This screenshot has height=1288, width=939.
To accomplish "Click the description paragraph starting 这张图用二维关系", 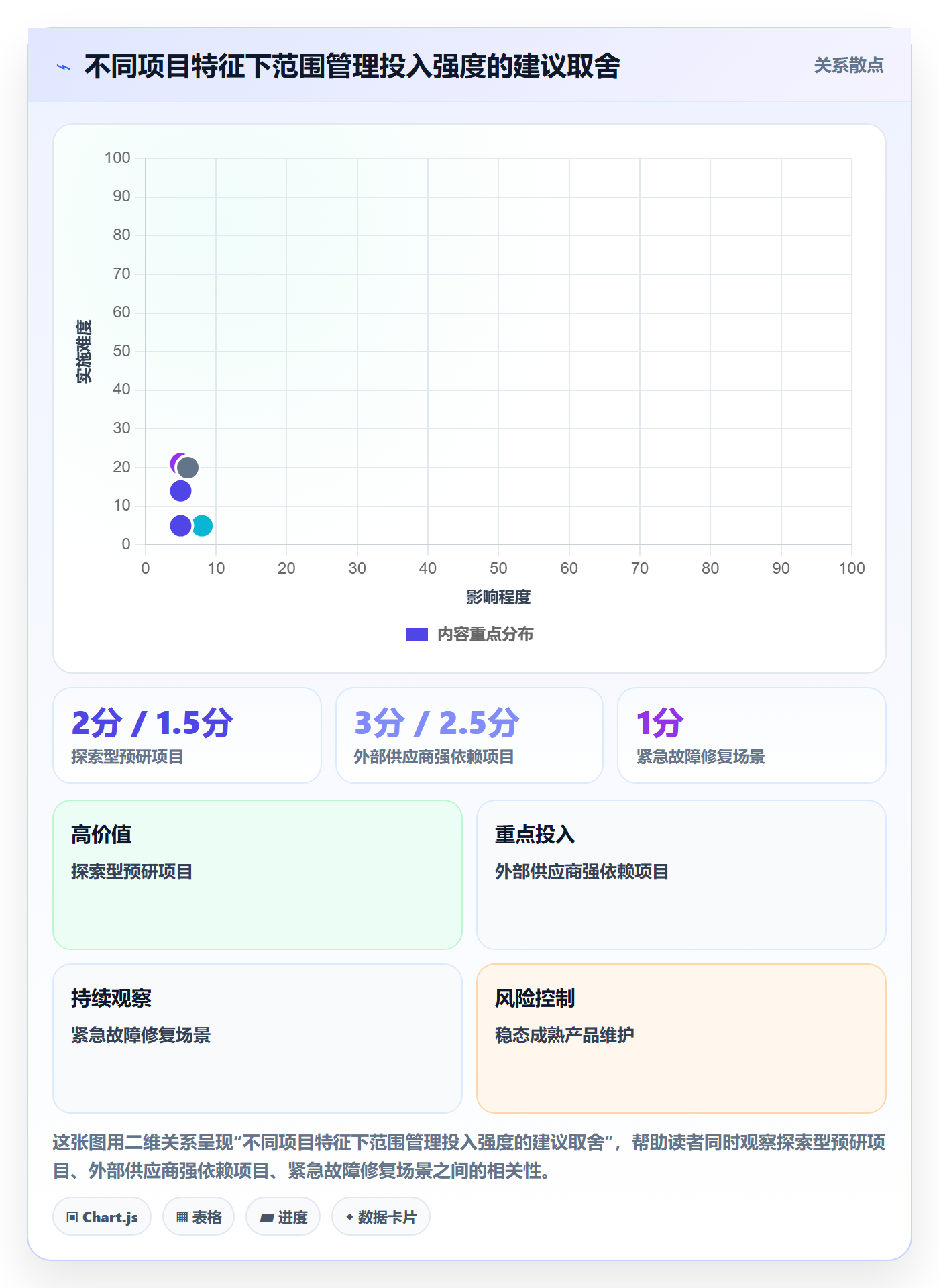I will [469, 1157].
